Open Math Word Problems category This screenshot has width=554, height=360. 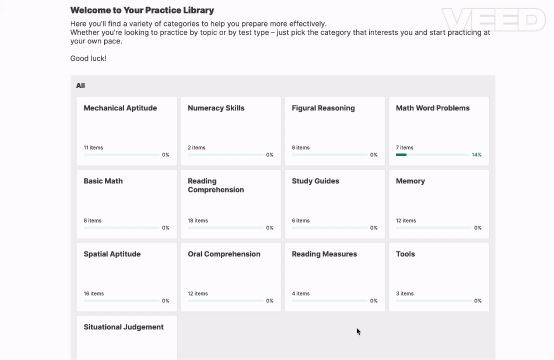pos(439,131)
